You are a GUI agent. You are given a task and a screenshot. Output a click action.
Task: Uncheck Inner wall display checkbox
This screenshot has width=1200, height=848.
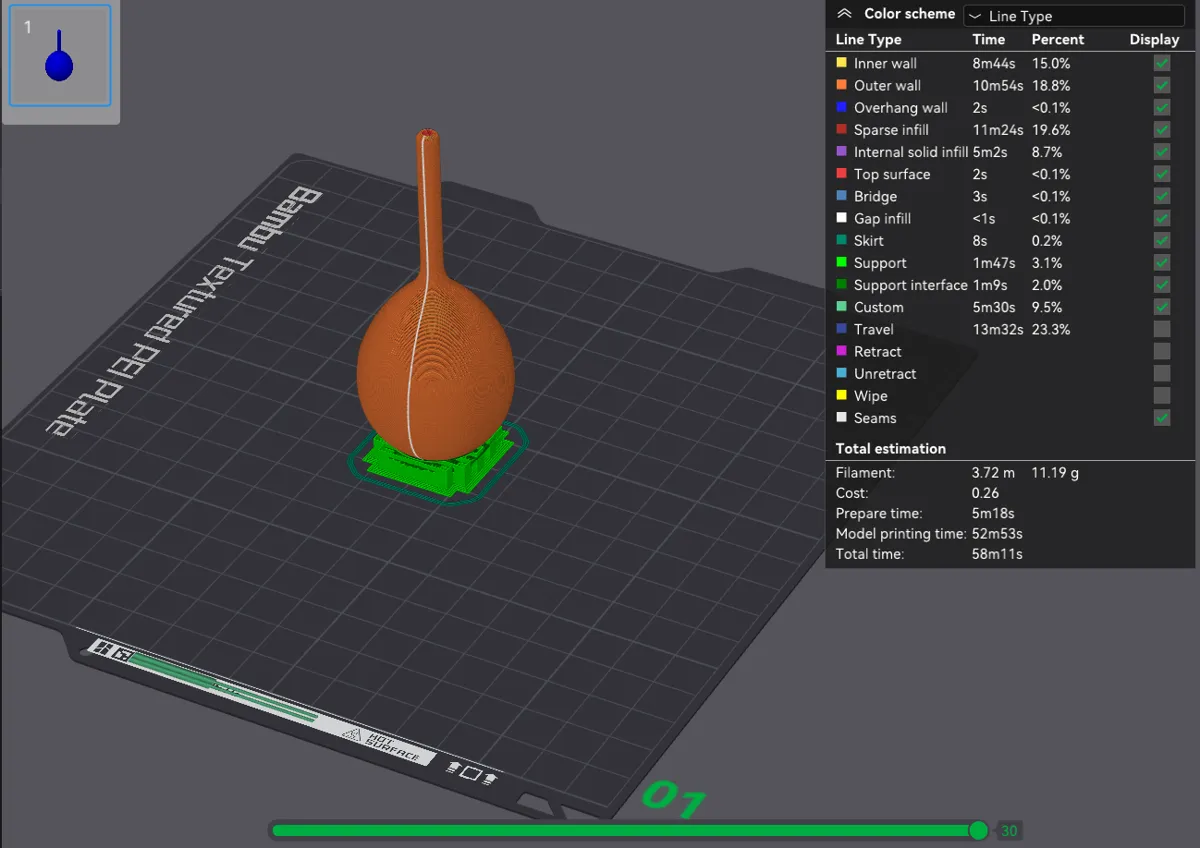coord(1162,63)
